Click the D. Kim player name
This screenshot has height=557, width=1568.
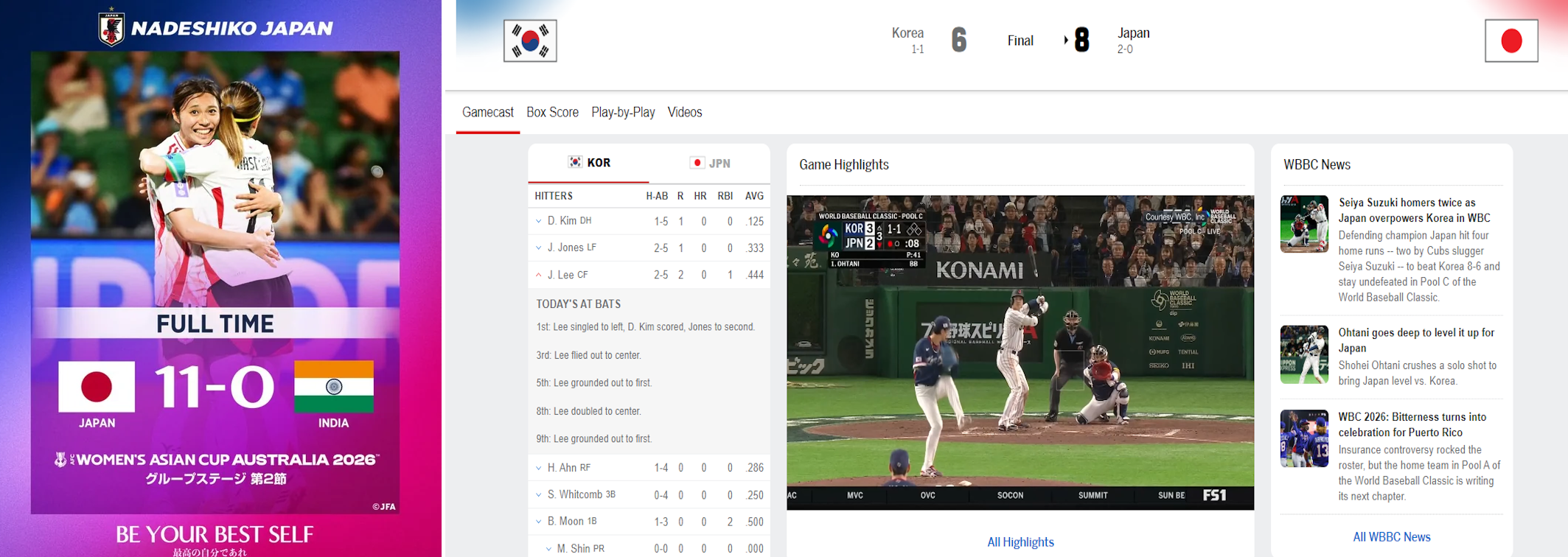[x=562, y=221]
